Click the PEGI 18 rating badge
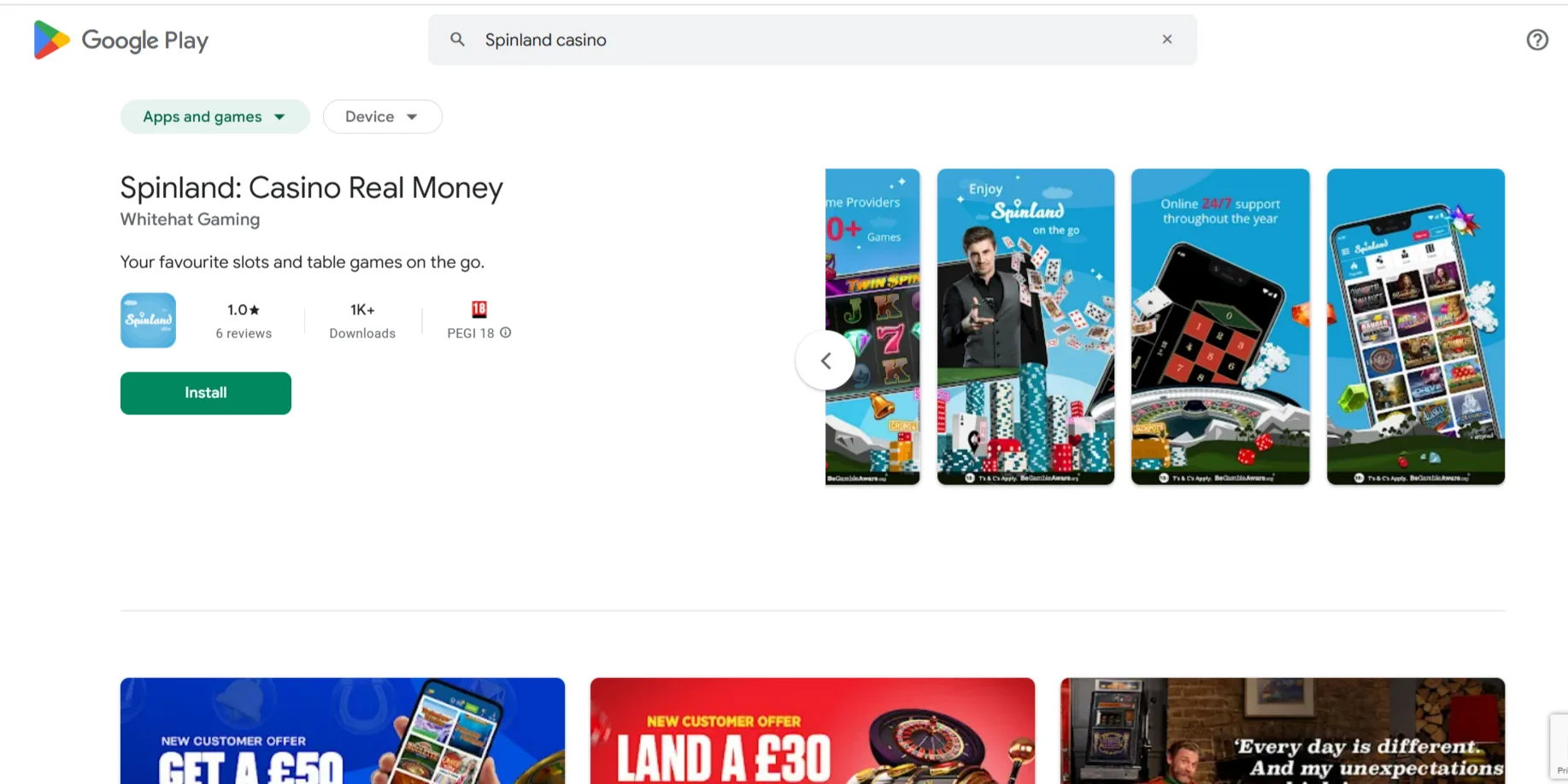Screen dimensions: 1568x784 [479, 309]
